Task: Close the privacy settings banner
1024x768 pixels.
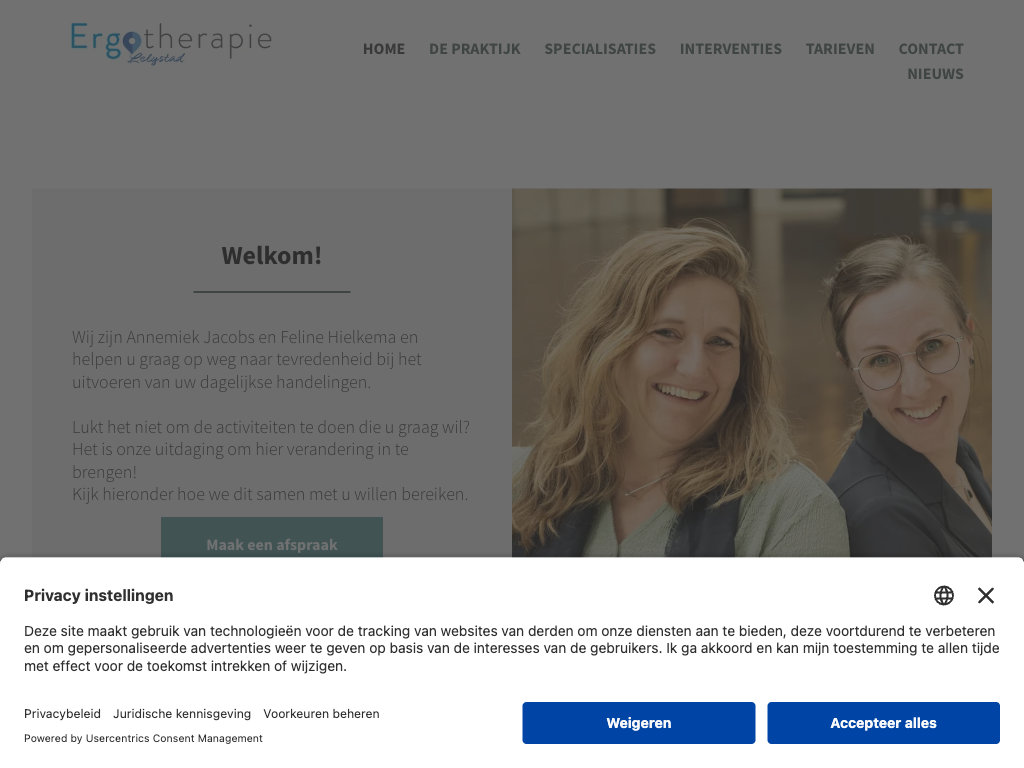Action: (985, 596)
